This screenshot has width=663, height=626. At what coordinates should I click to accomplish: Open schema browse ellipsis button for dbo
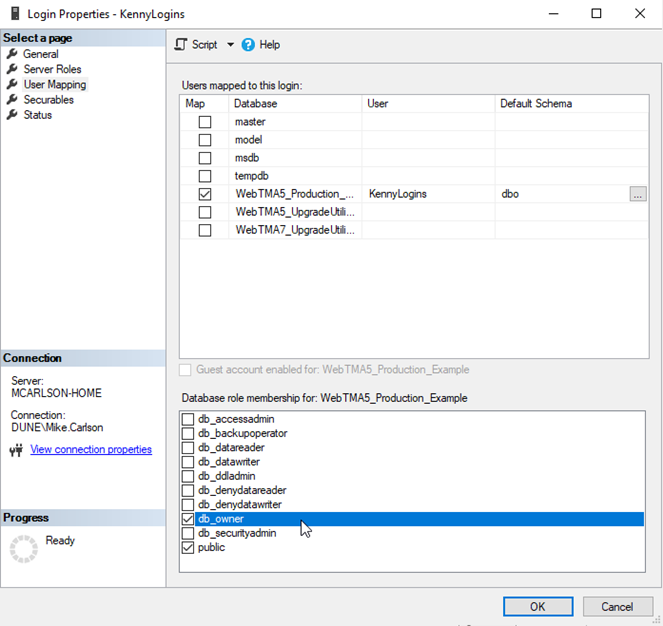point(638,194)
